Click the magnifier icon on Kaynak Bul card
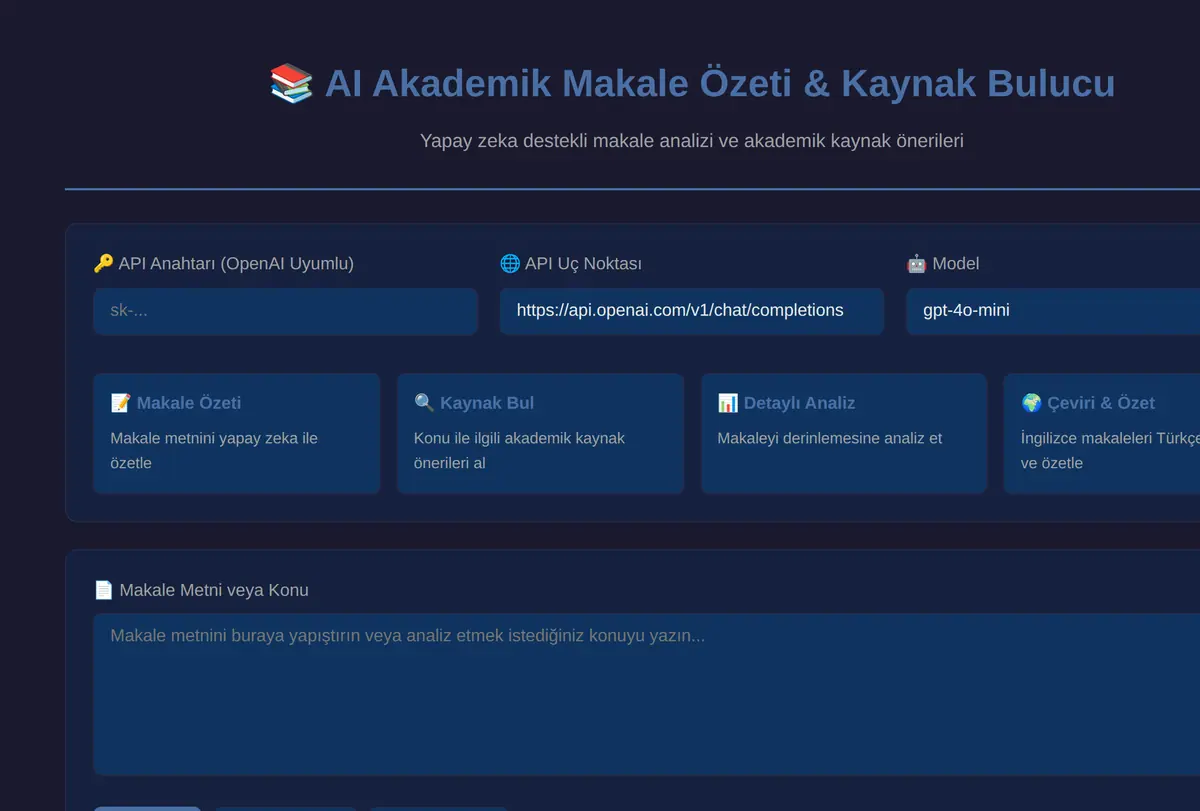1200x811 pixels. (424, 403)
